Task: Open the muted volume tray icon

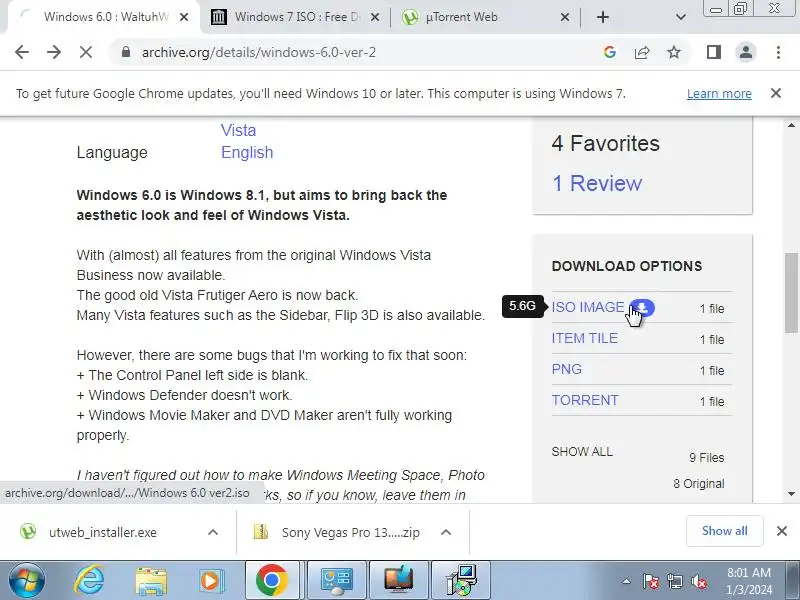Action: point(698,581)
